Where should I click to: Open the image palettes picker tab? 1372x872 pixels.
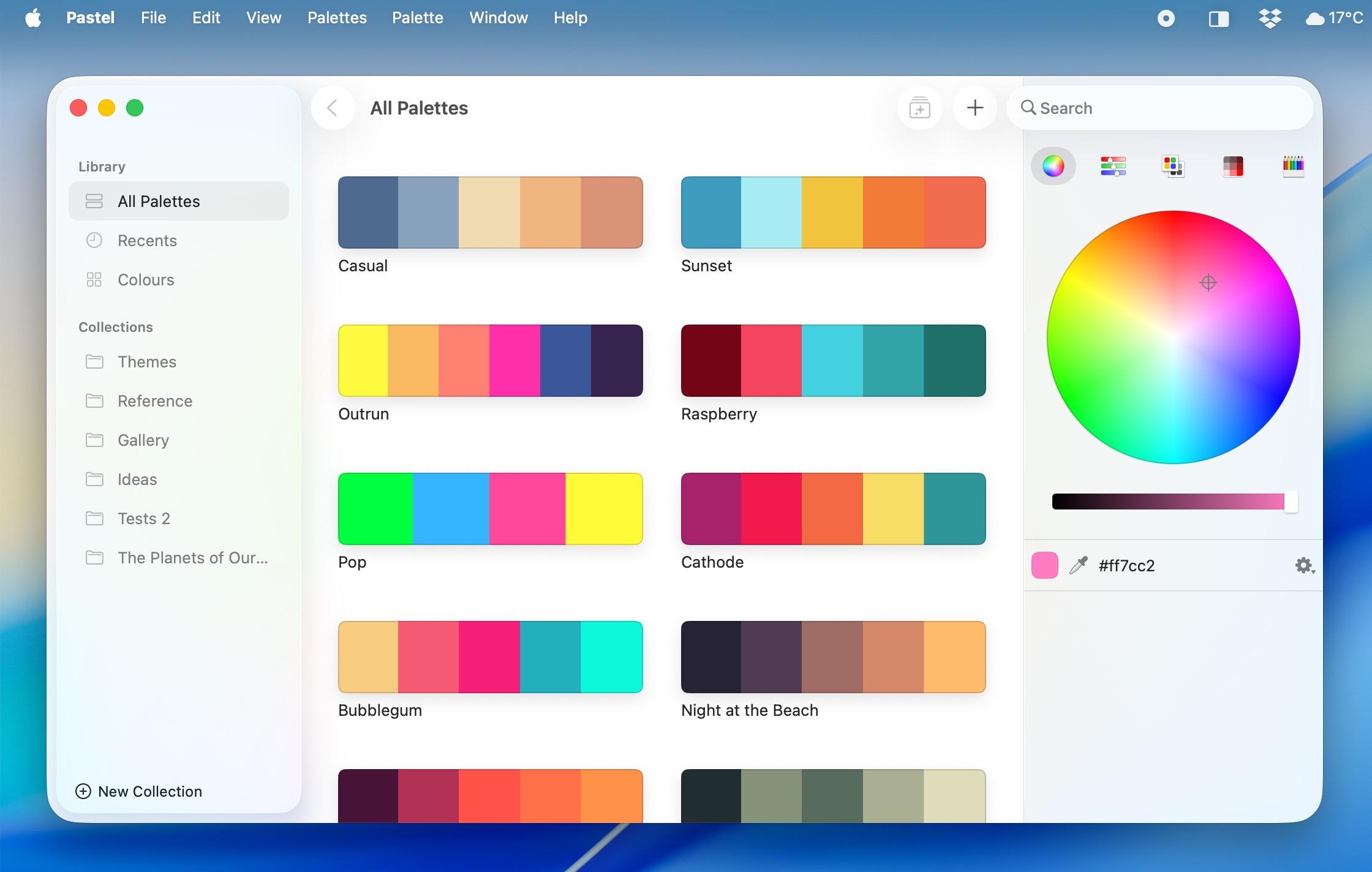tap(1233, 166)
